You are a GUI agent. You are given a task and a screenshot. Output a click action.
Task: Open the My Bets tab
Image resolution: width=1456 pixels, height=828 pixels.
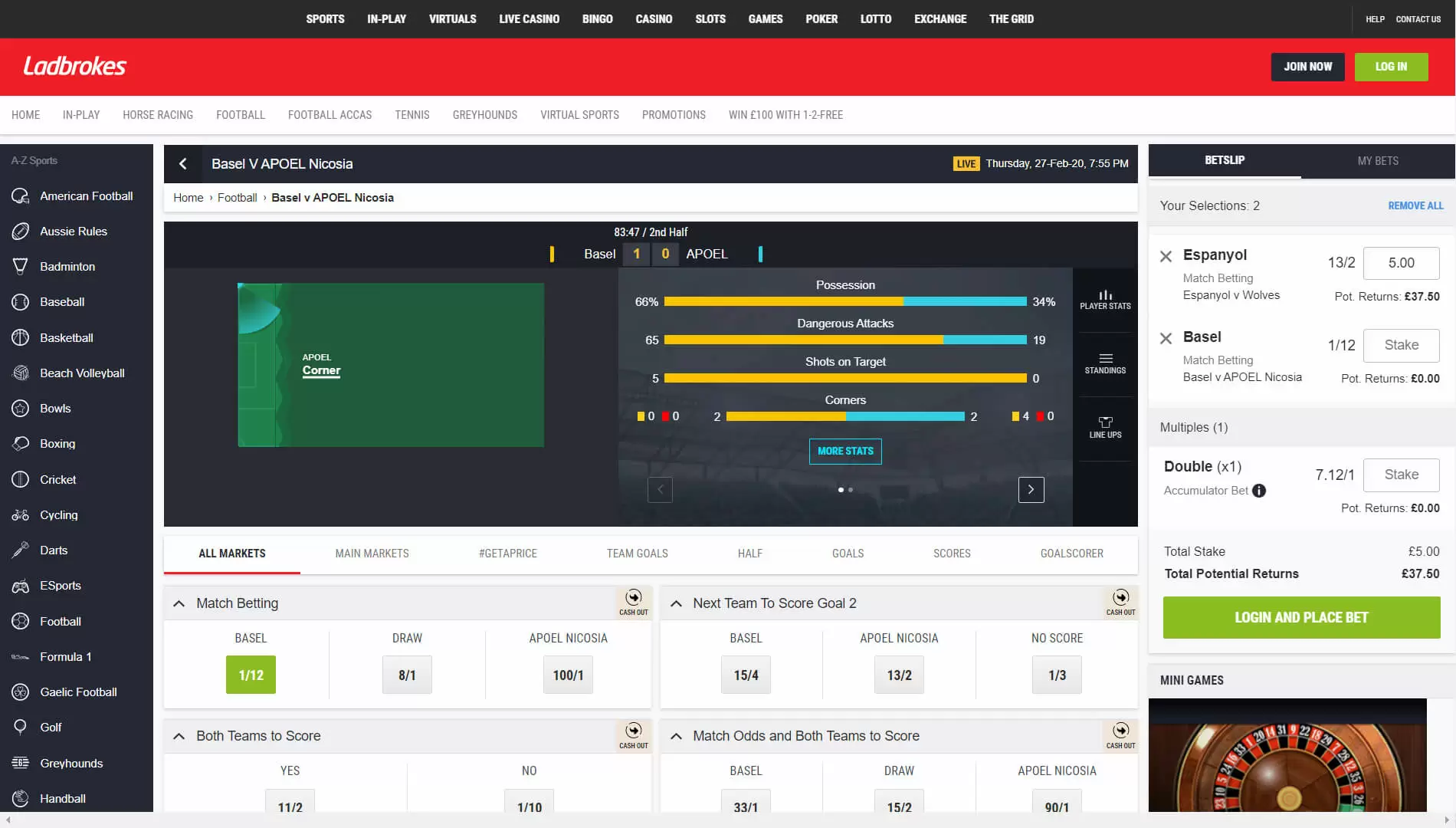(x=1377, y=161)
